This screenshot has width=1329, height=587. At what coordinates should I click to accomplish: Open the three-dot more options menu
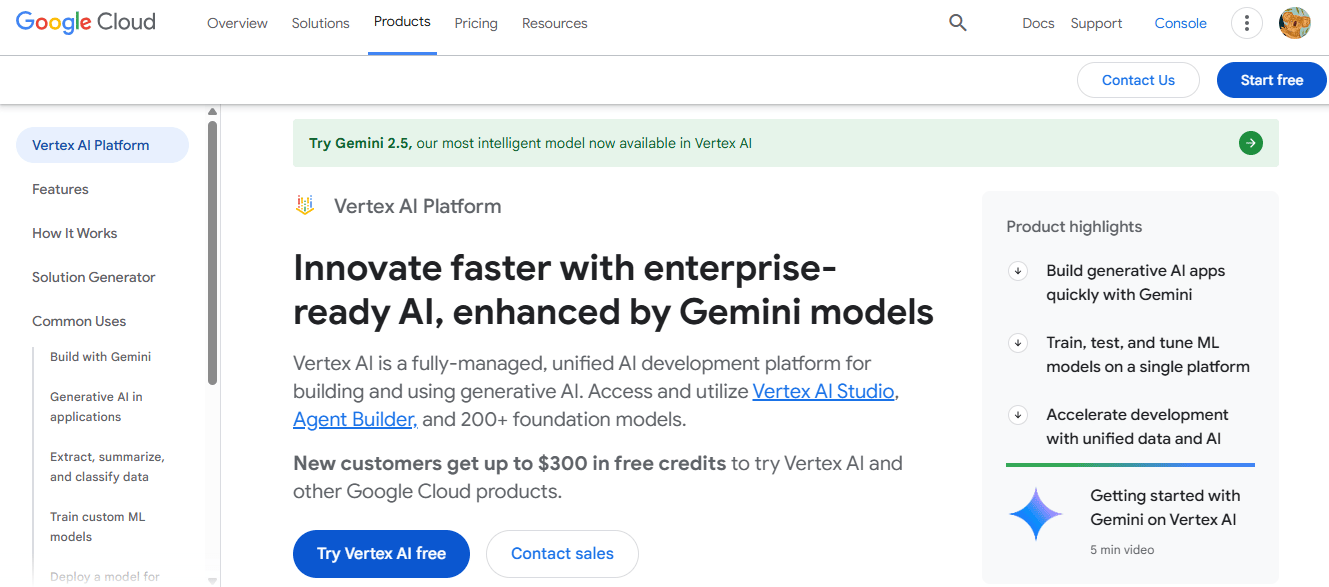click(x=1246, y=23)
